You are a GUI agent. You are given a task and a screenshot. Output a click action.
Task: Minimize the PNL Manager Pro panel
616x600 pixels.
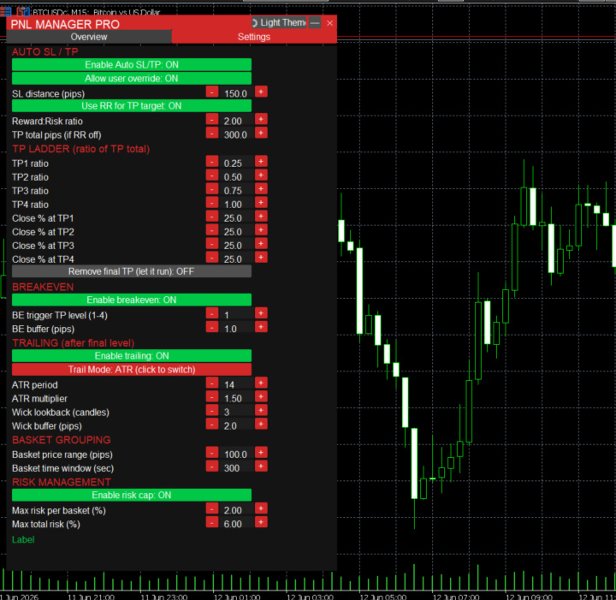(x=315, y=23)
